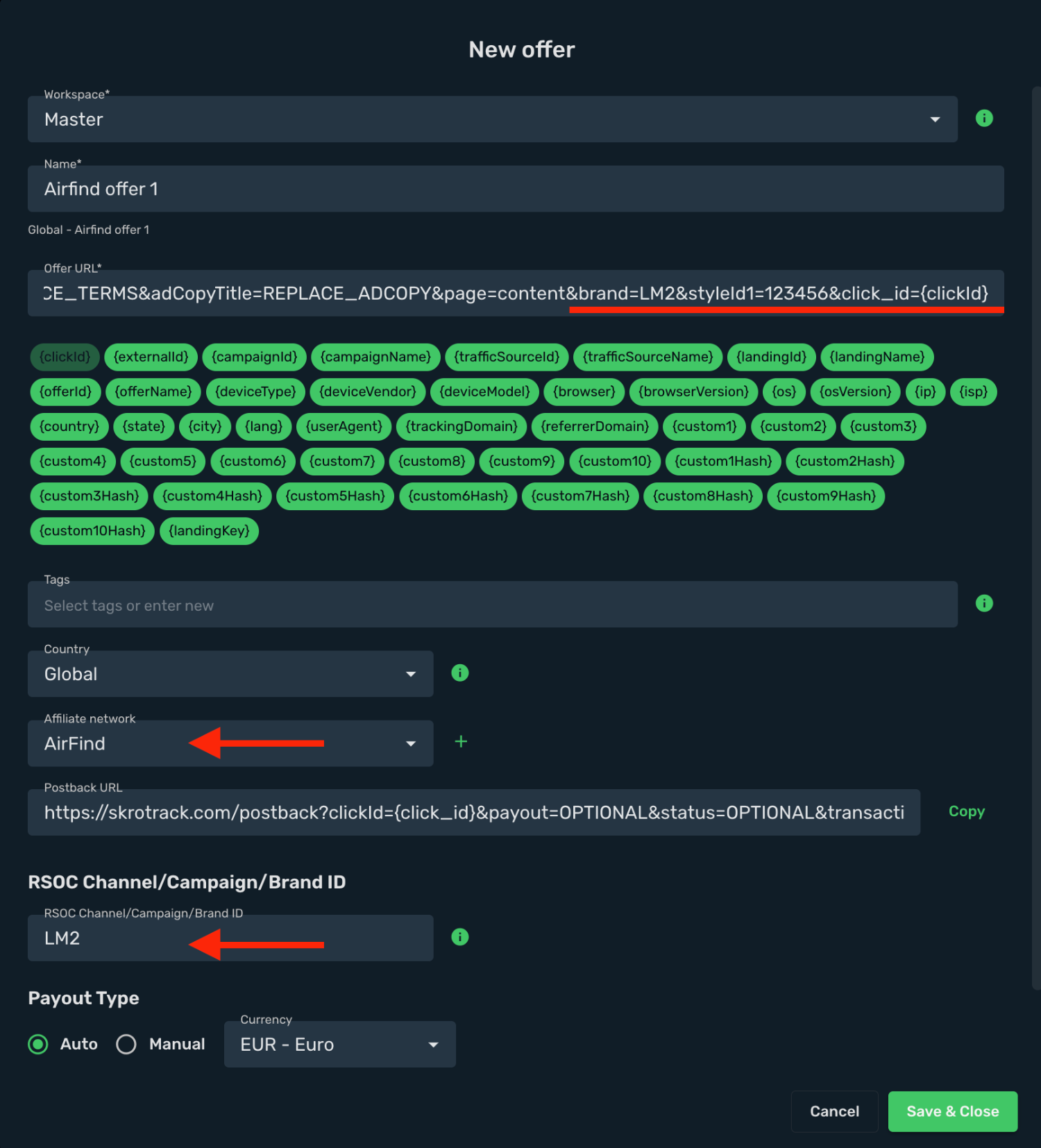Insert the {trackingDomain} token

(462, 426)
